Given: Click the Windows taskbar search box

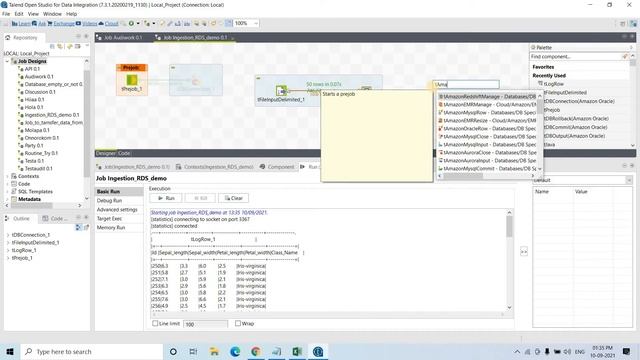Looking at the screenshot, I should 91,351.
